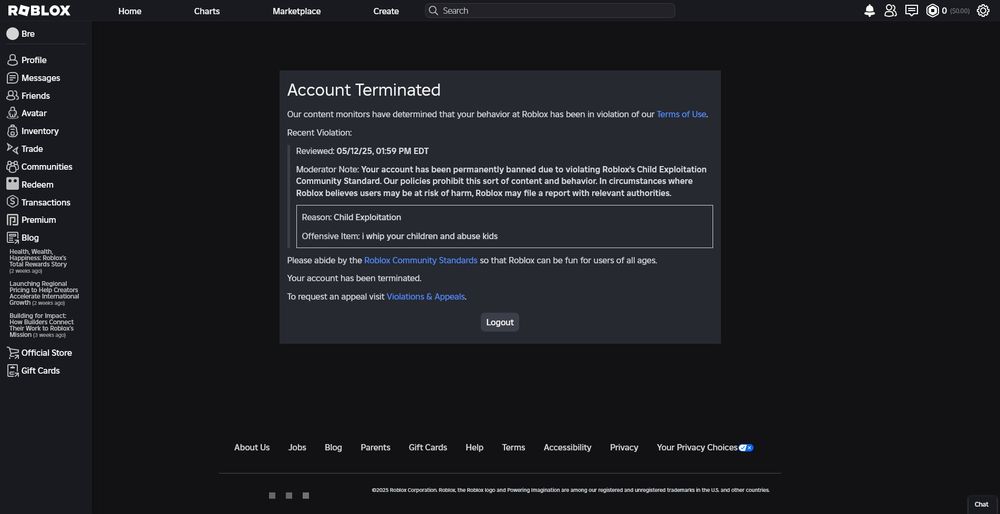
Task: Open the Profile sidebar label
Action: pos(34,60)
